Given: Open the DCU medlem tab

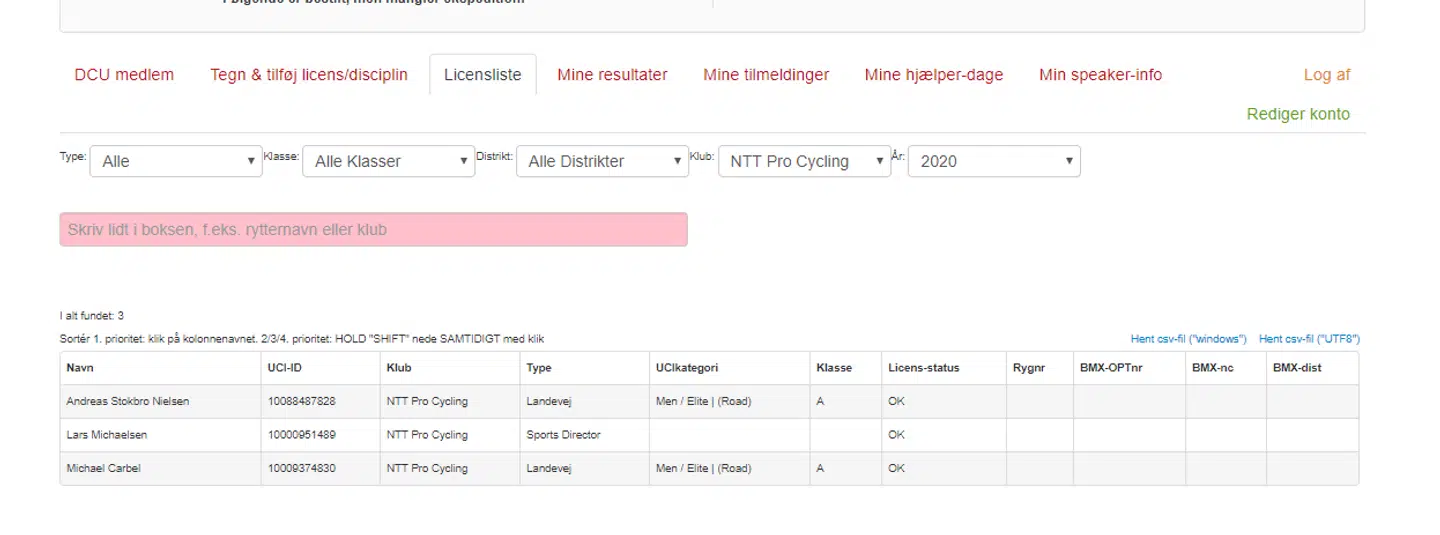Looking at the screenshot, I should click(x=124, y=75).
